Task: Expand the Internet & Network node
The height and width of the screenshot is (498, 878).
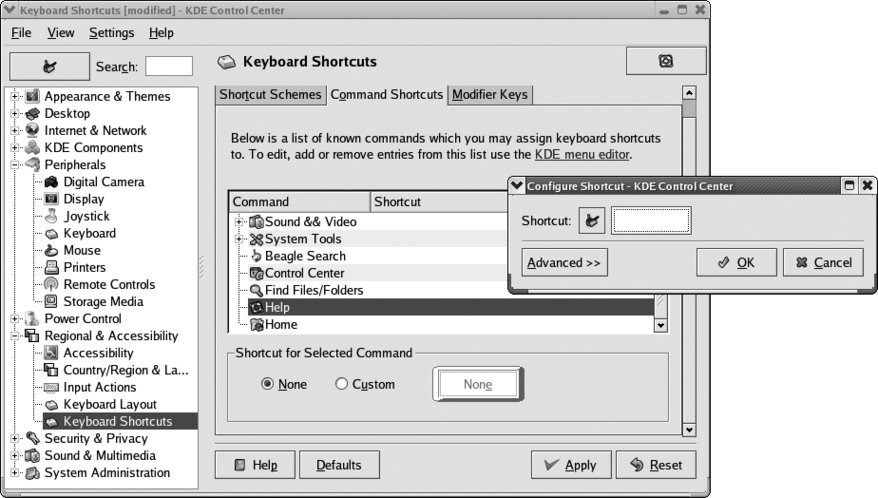Action: pos(15,130)
